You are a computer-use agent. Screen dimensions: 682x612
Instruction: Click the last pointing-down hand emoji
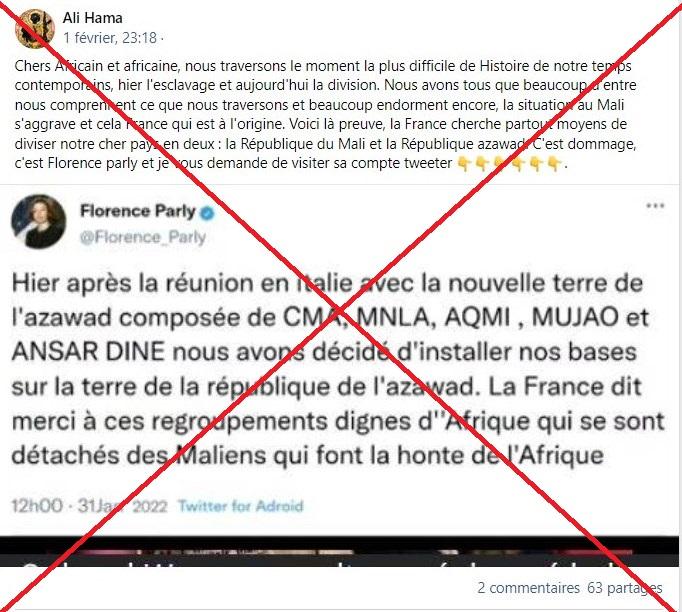point(554,164)
